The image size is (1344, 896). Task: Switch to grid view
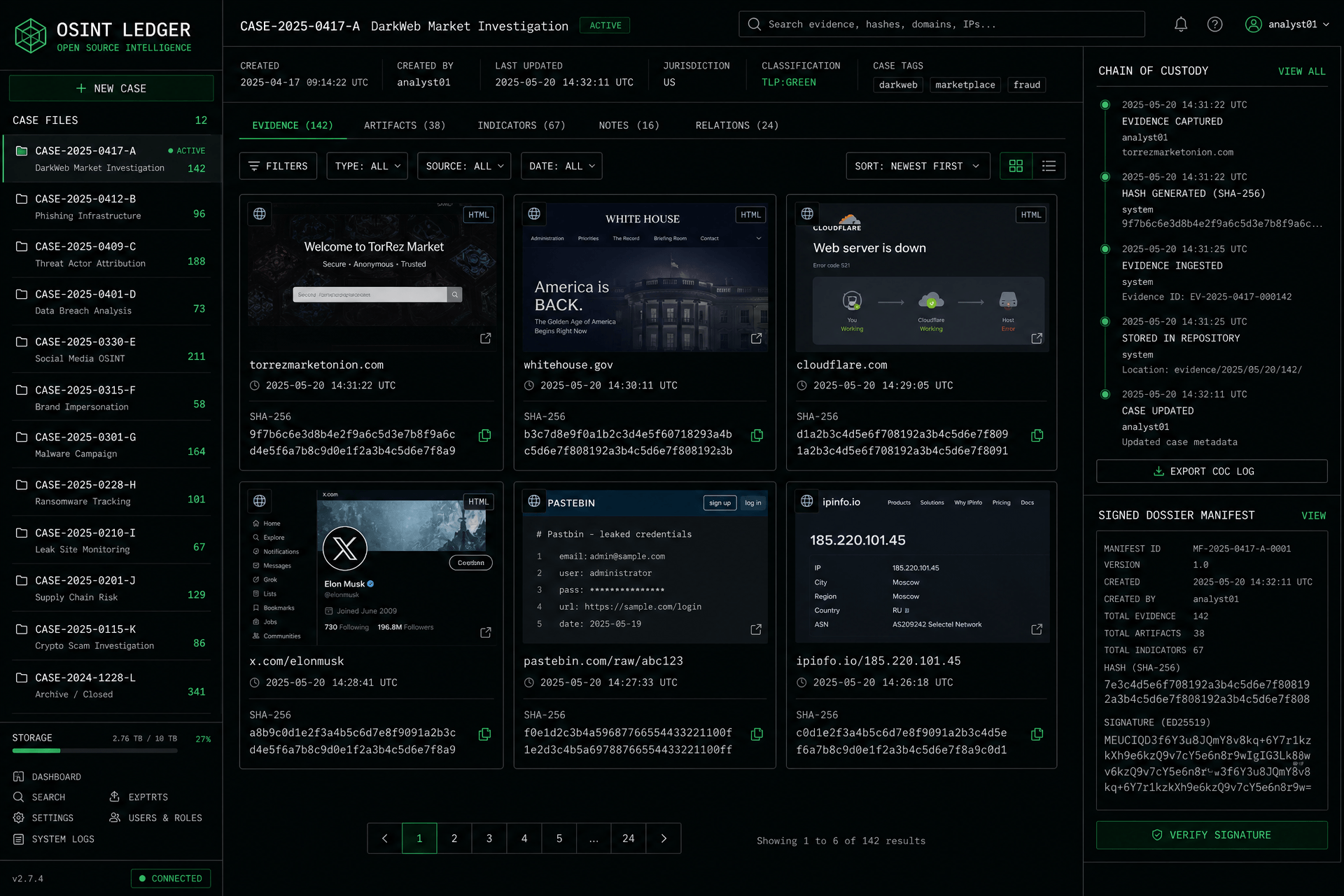1016,166
